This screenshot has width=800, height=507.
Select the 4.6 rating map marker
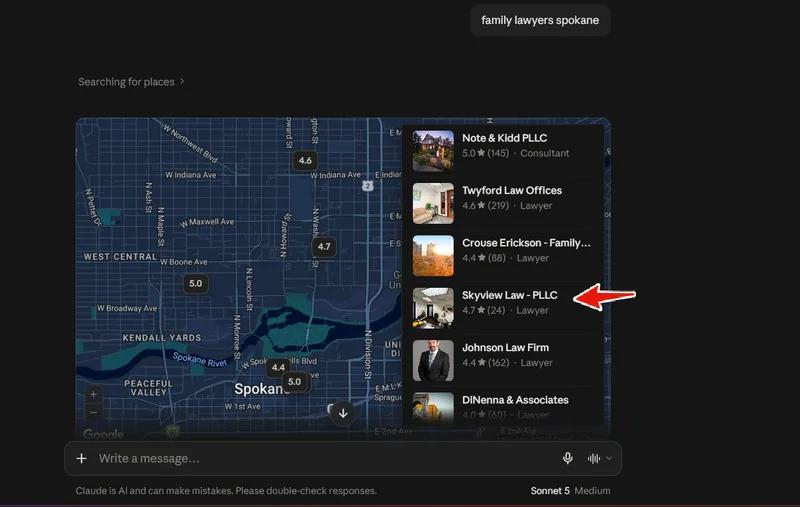[x=305, y=161]
